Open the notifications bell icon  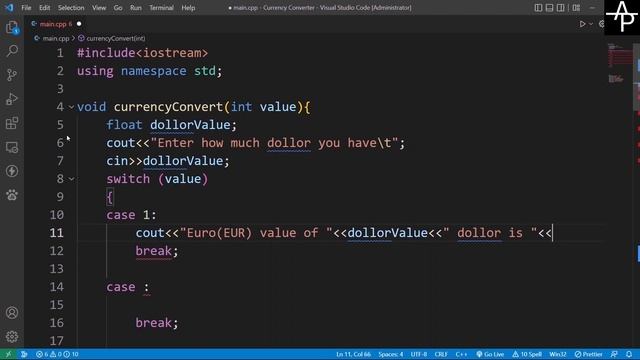pos(629,354)
